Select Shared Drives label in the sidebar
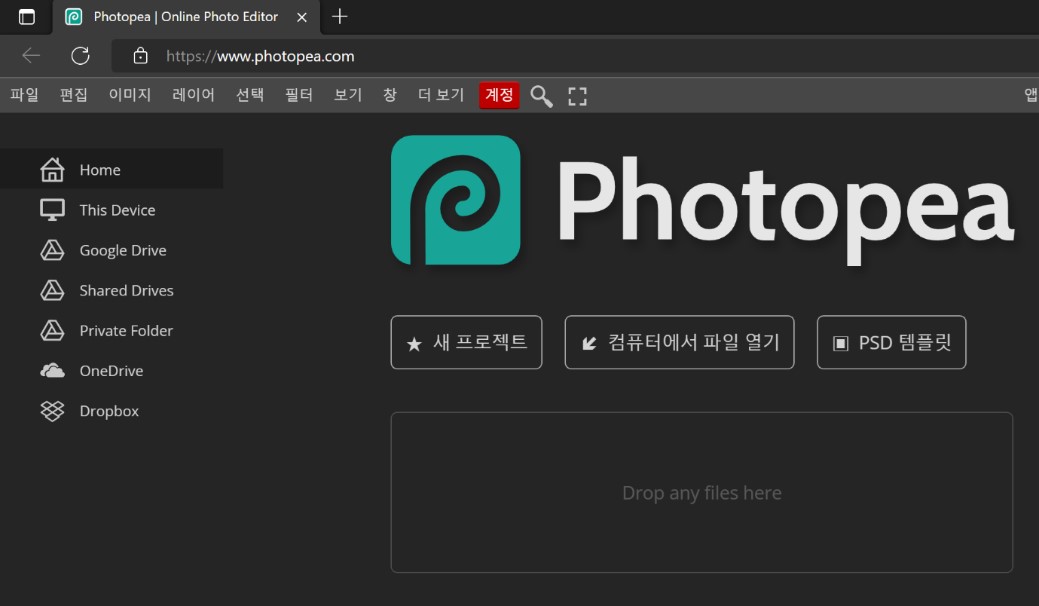This screenshot has width=1039, height=606. tap(127, 290)
